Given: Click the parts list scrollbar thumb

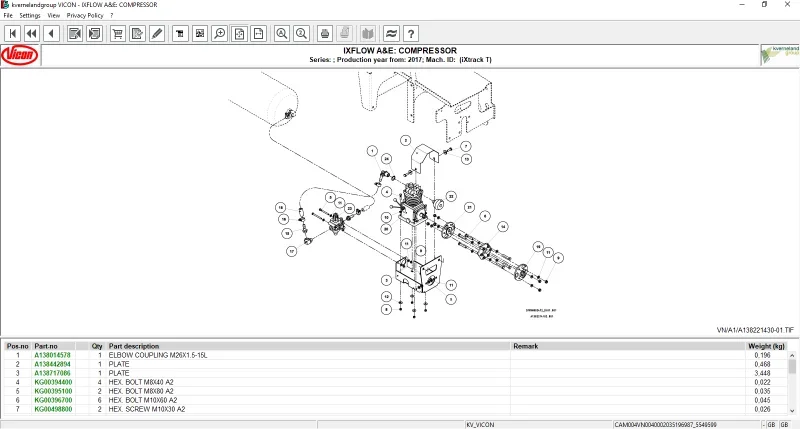Looking at the screenshot, I should 792,366.
